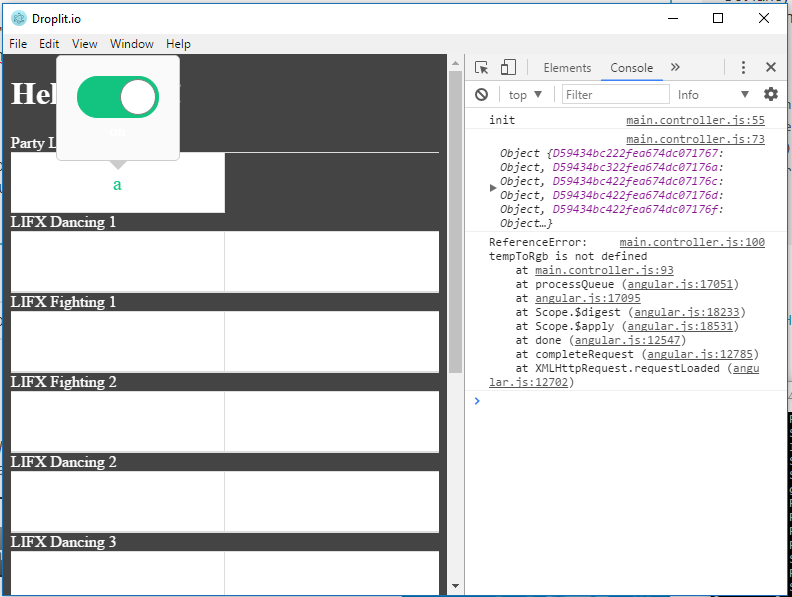Follow angular.js:12547 done link
The height and width of the screenshot is (597, 792).
(x=627, y=340)
